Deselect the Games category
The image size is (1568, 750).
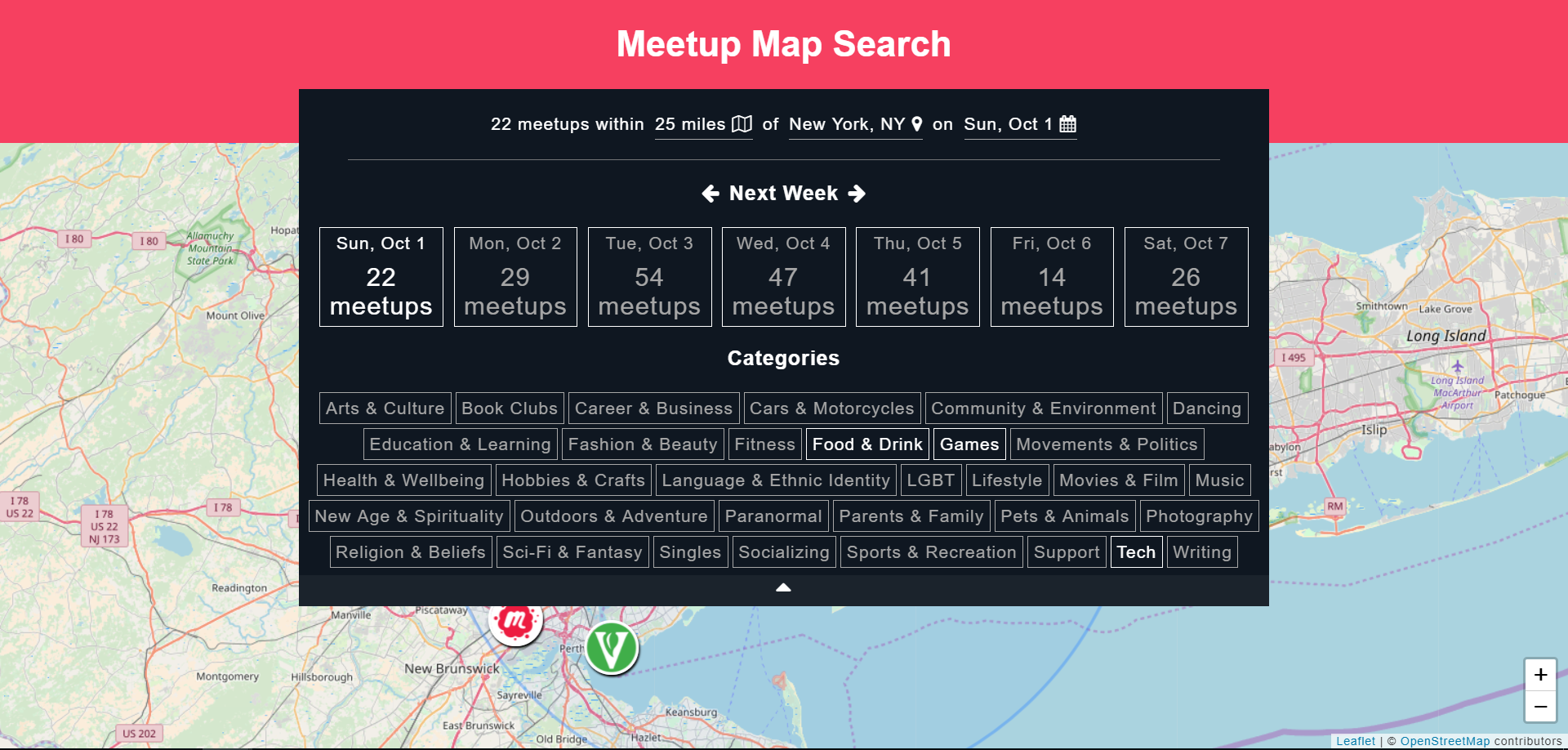969,444
